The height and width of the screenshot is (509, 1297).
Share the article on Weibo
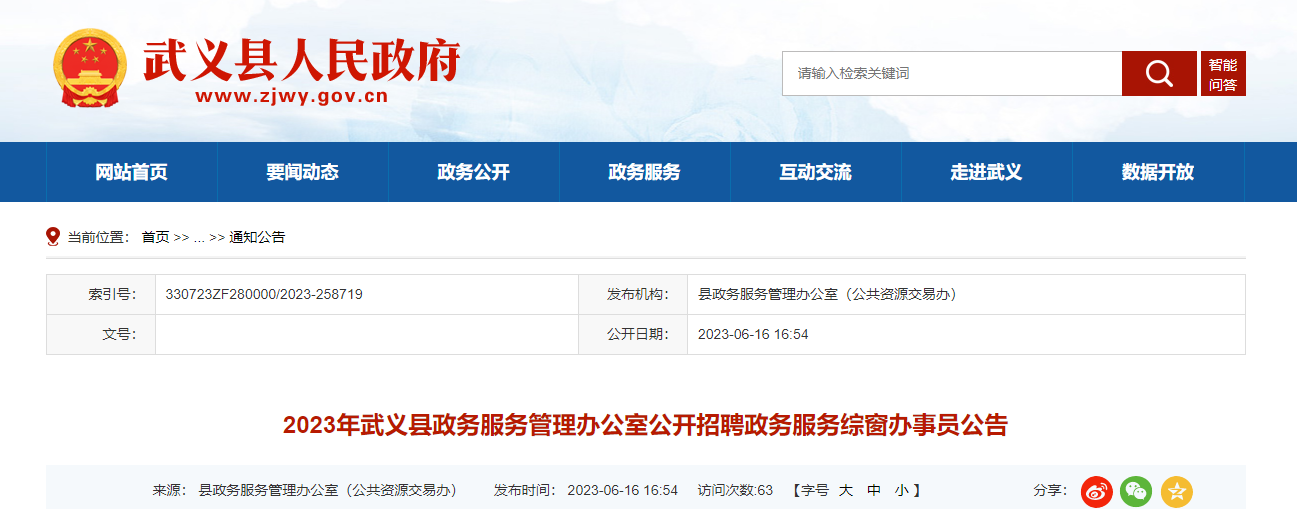[1096, 491]
